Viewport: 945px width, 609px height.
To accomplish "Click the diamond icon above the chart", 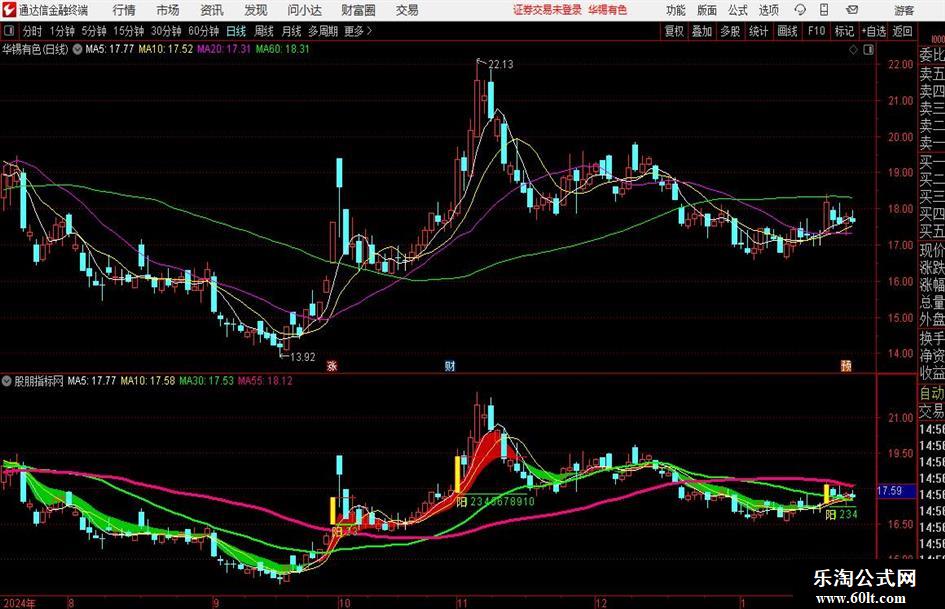I will [x=853, y=50].
